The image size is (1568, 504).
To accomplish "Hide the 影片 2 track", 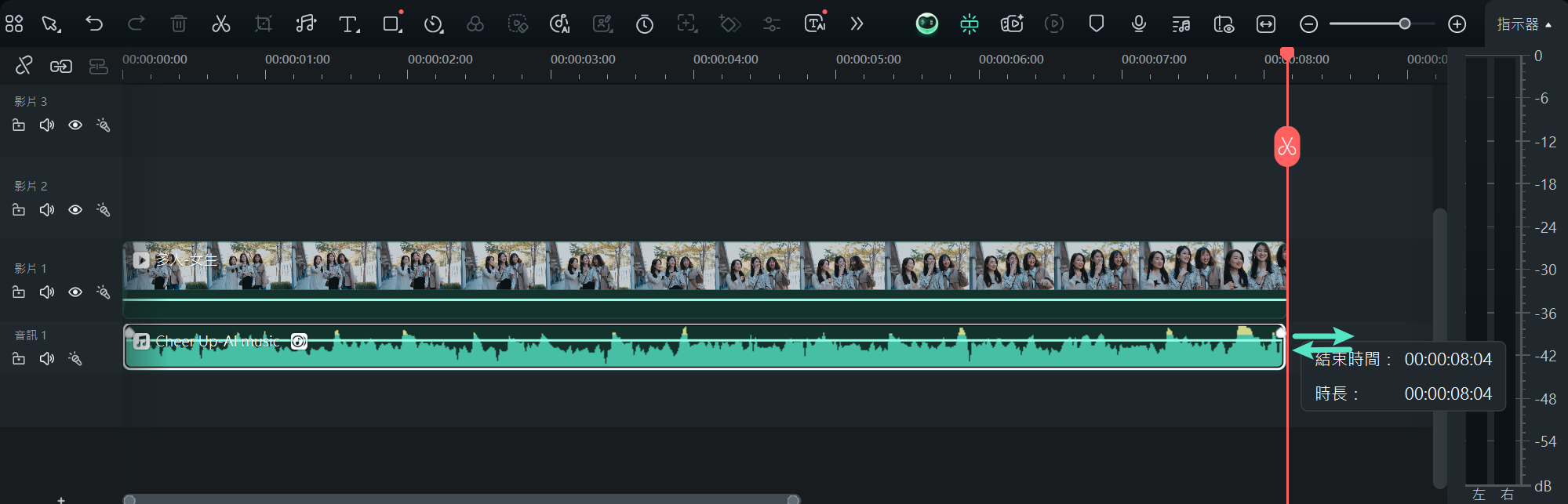I will click(x=75, y=209).
